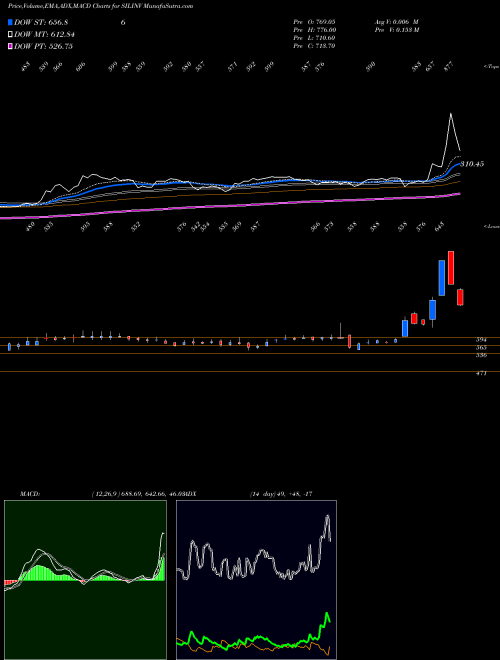The width and height of the screenshot is (500, 660).
Task: Click the tall blue candlestick before the peak
Action: click(x=441, y=278)
